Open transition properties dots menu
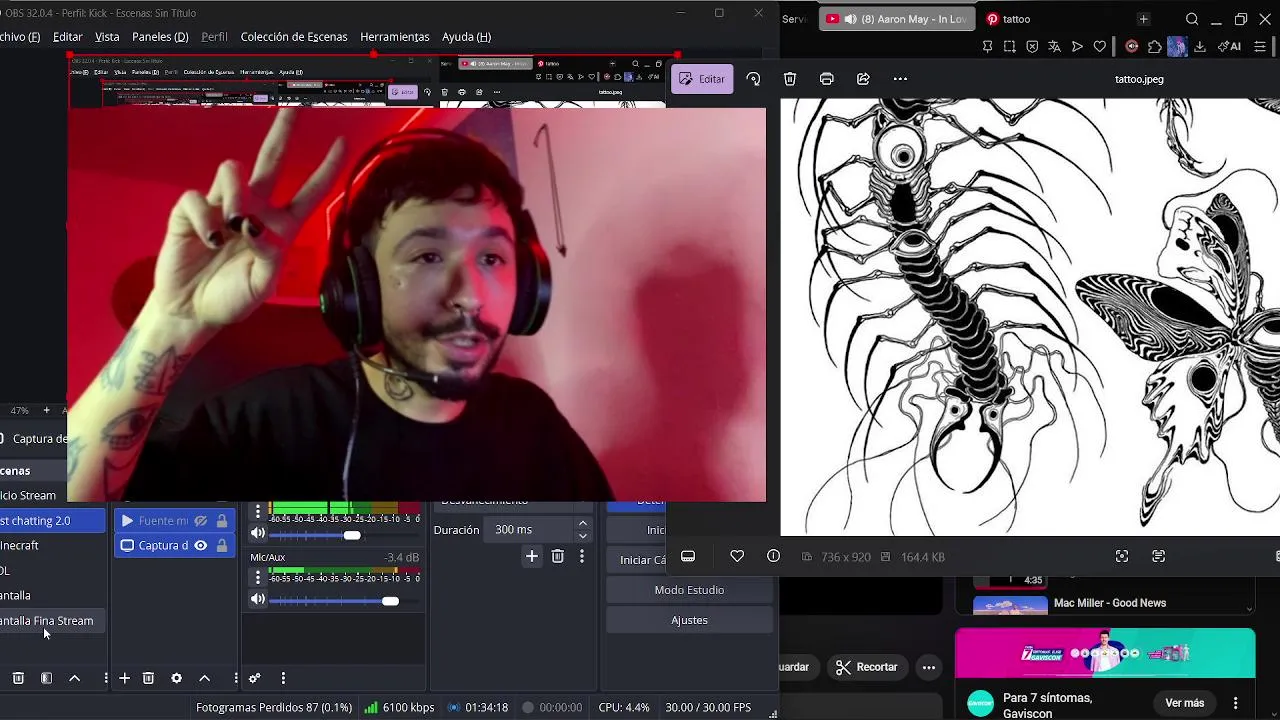 coord(582,556)
